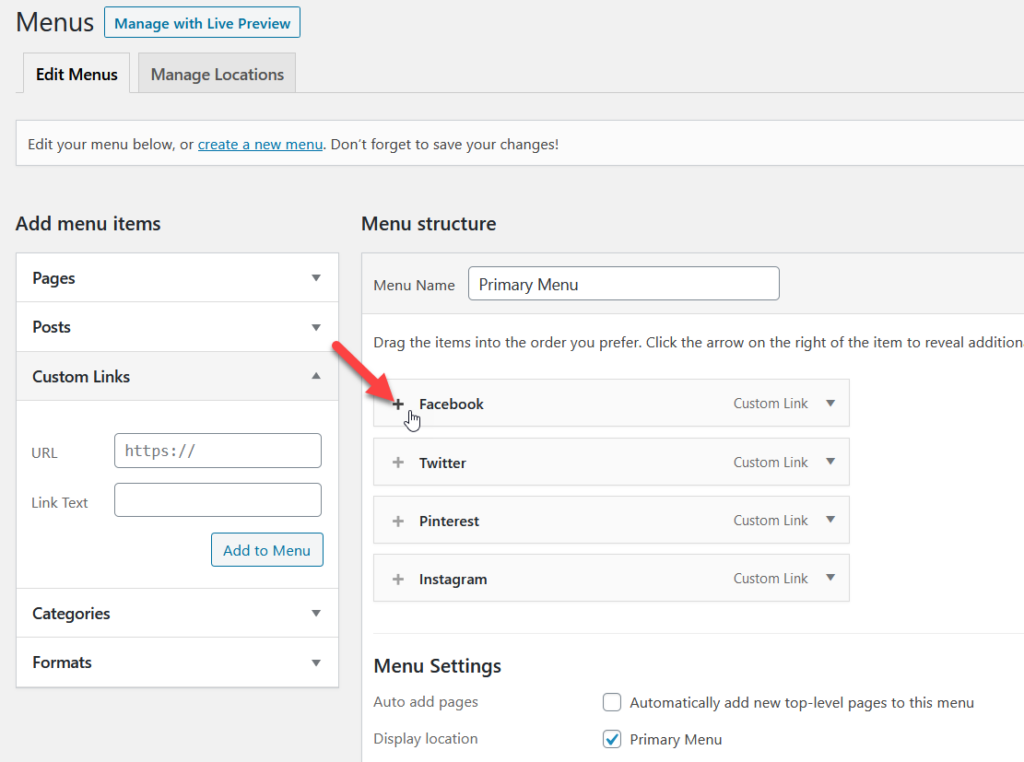
Task: Expand the Facebook menu item arrow
Action: [x=830, y=403]
